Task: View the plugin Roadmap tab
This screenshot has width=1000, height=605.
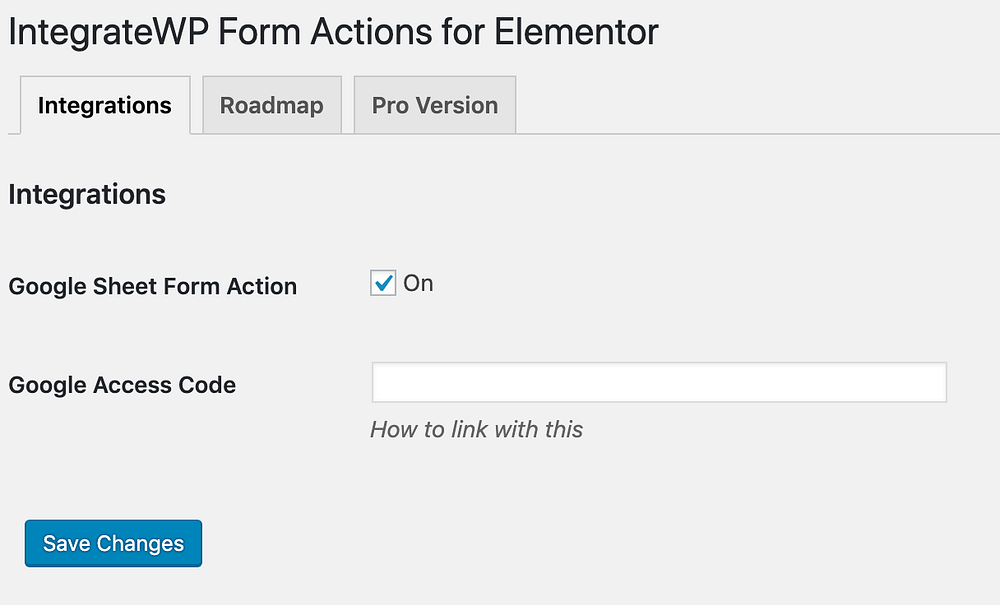Action: point(271,105)
